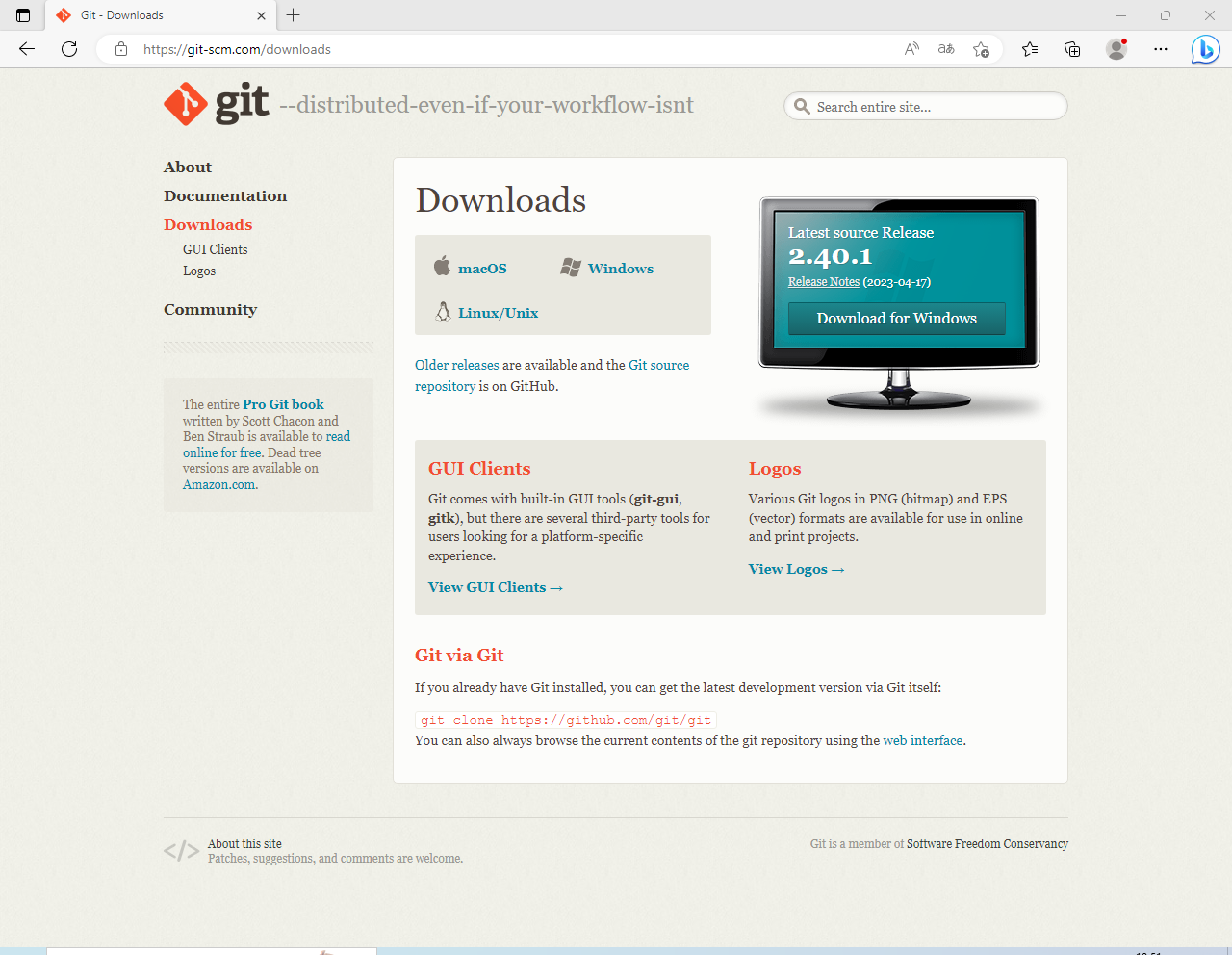
Task: Open the Pro Git book link
Action: [283, 404]
